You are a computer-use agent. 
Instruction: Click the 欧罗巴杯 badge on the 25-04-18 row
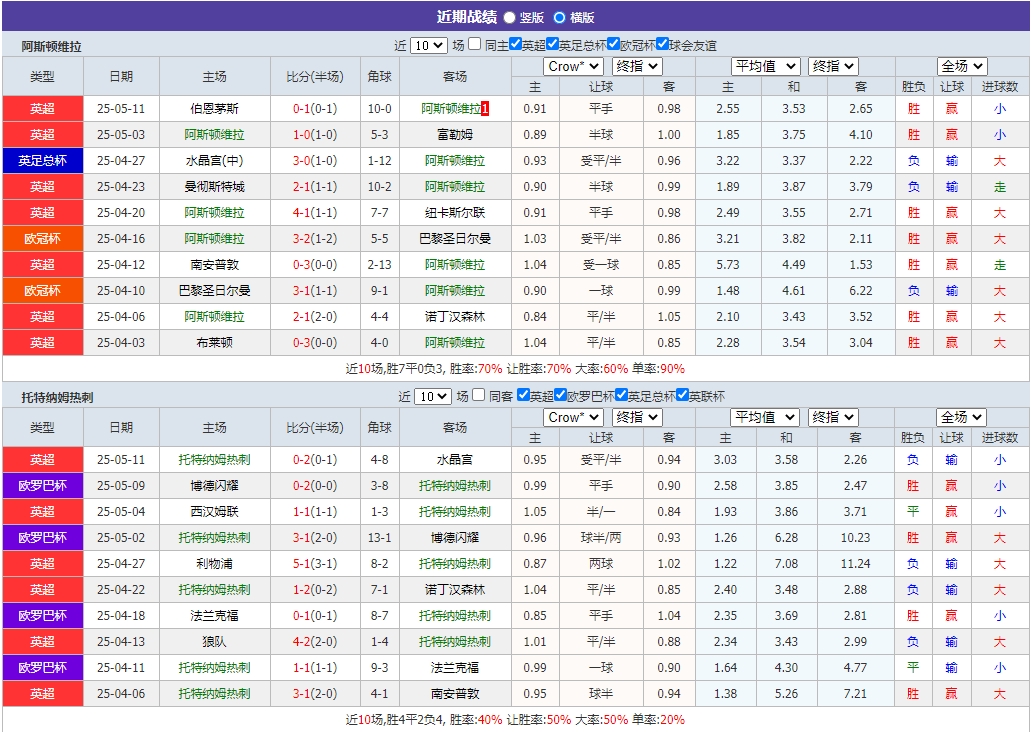click(x=42, y=615)
